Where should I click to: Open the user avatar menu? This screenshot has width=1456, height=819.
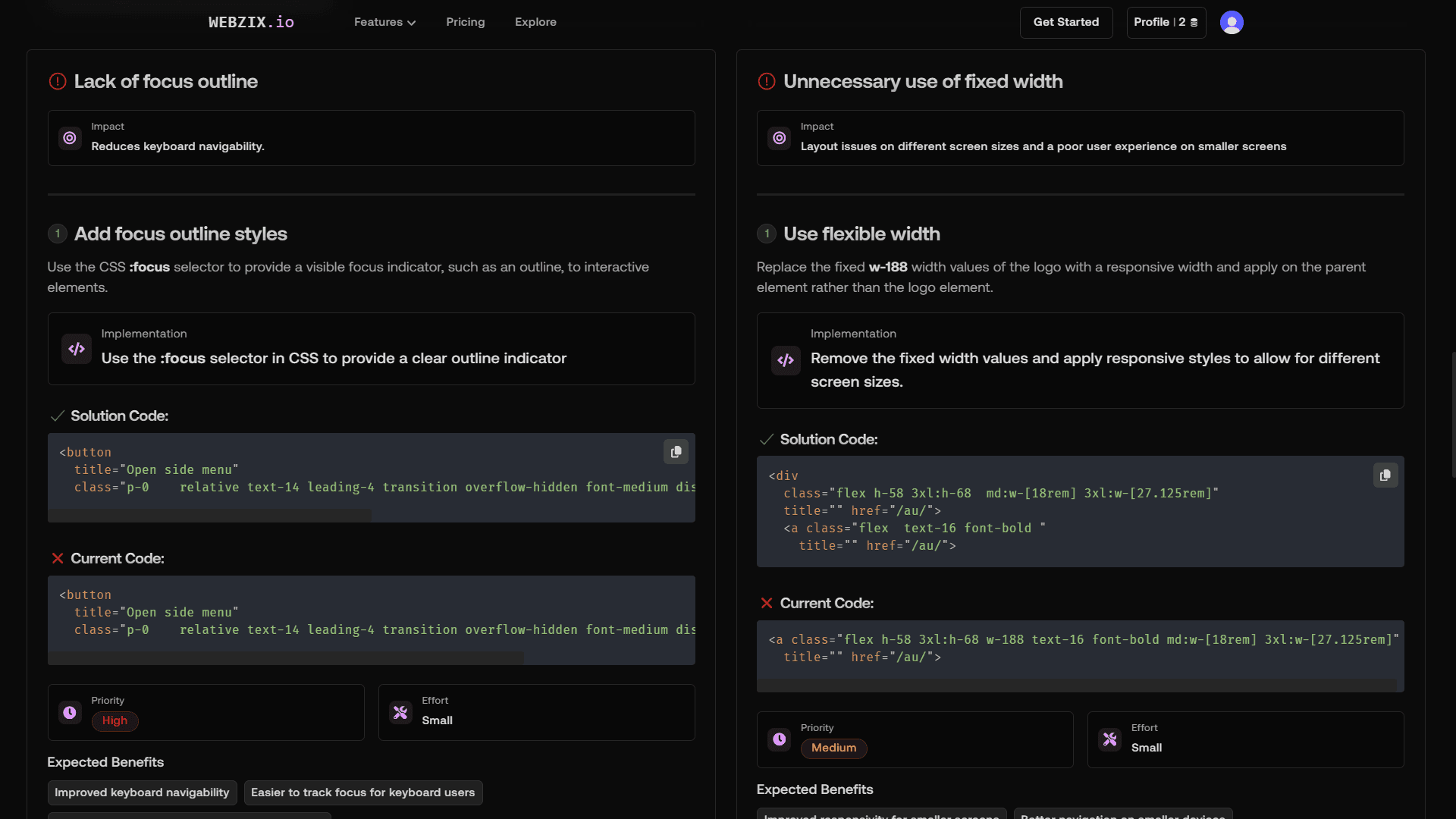tap(1232, 22)
